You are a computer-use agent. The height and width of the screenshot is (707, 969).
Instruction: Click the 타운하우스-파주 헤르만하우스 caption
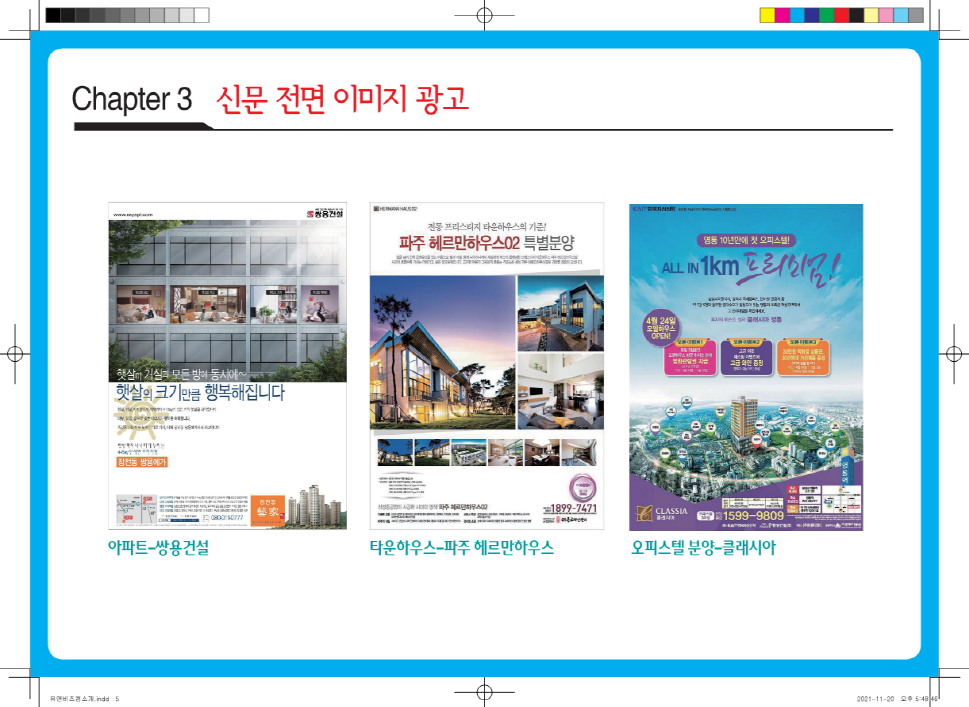(x=461, y=548)
